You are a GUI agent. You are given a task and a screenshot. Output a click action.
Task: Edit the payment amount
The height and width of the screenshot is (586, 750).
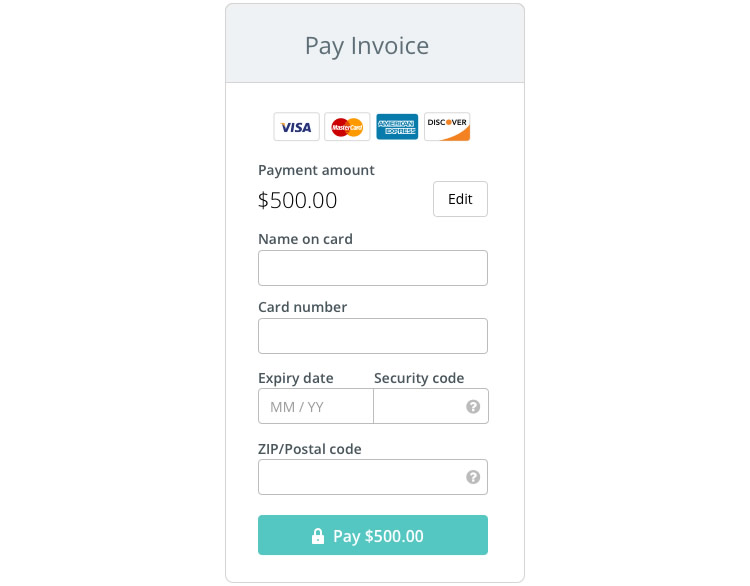point(460,199)
